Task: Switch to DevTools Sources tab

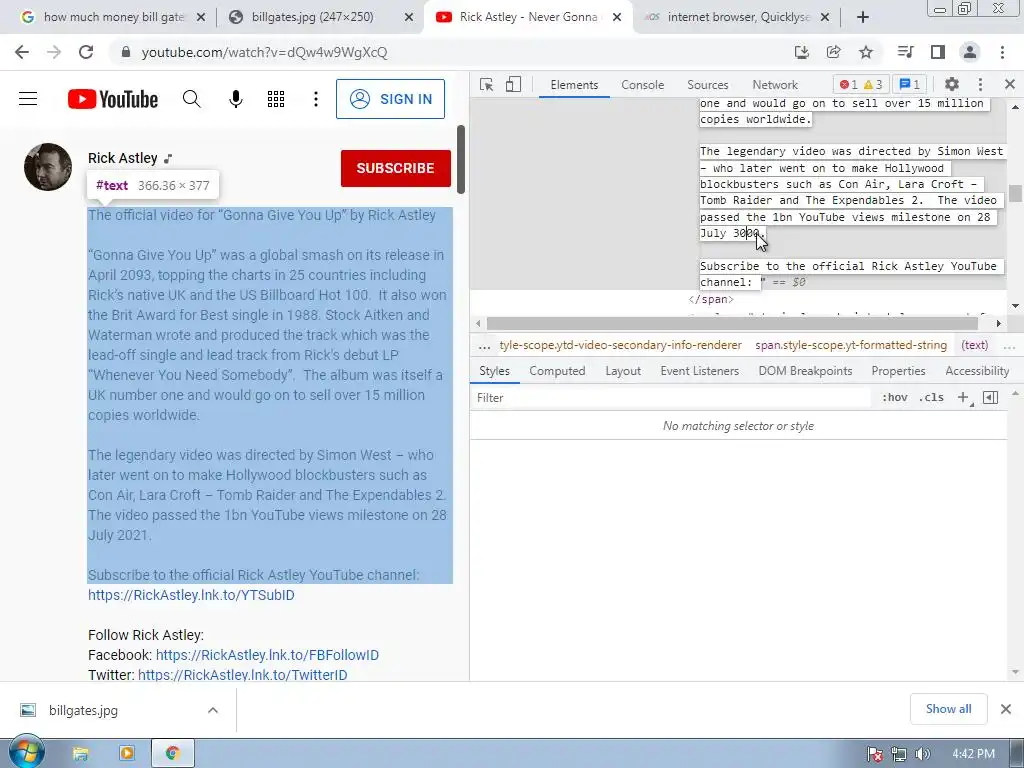Action: [x=707, y=85]
